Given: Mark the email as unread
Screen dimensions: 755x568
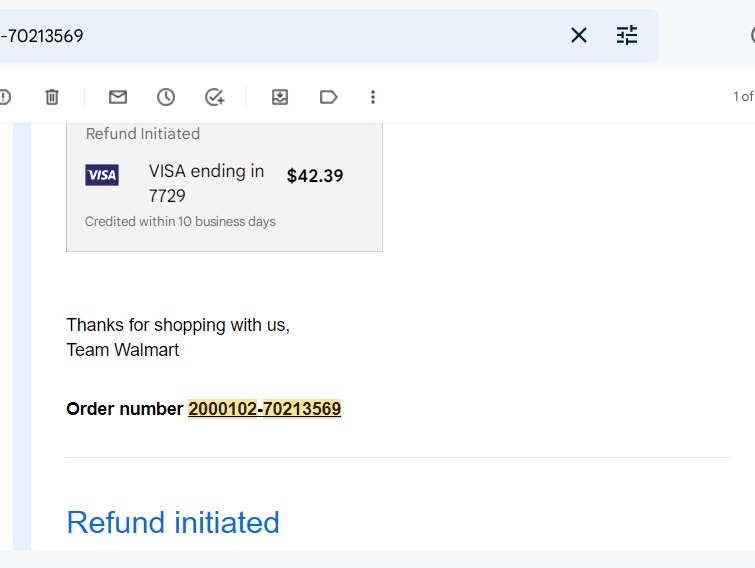Looking at the screenshot, I should 118,97.
